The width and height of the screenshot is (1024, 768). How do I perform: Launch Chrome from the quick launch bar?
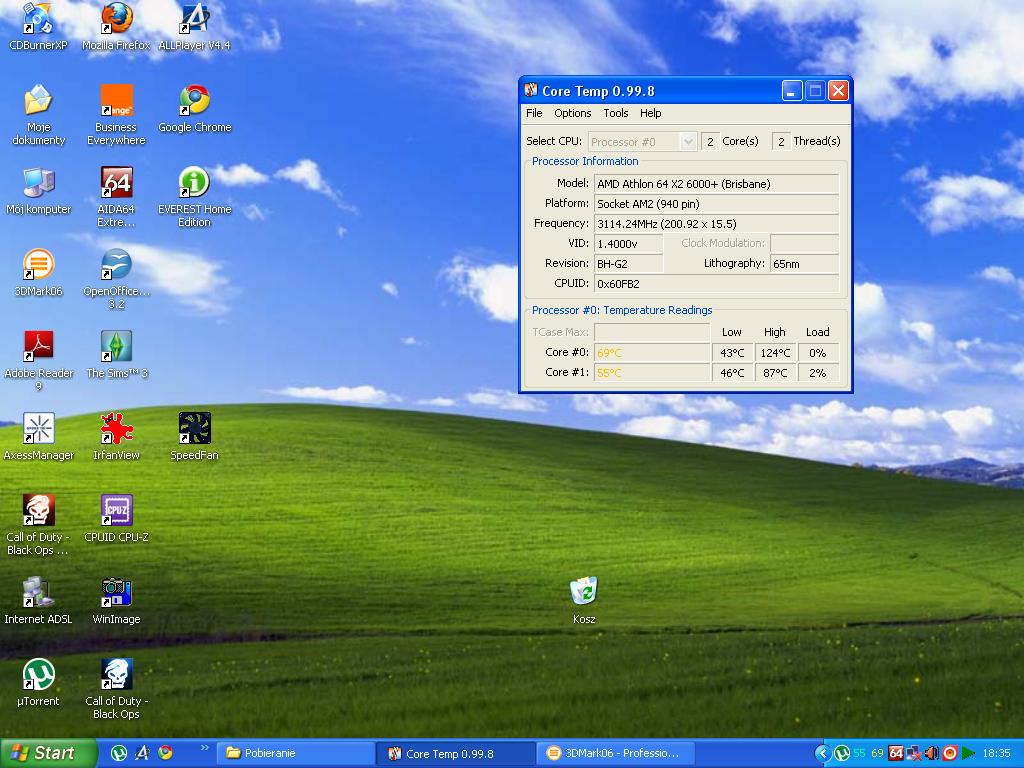click(x=166, y=753)
